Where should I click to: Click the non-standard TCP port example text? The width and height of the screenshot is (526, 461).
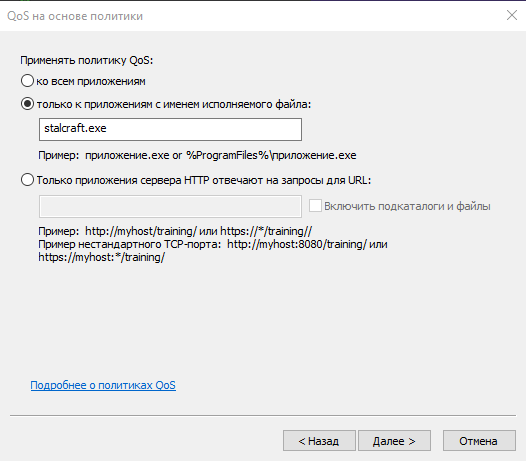click(x=213, y=251)
